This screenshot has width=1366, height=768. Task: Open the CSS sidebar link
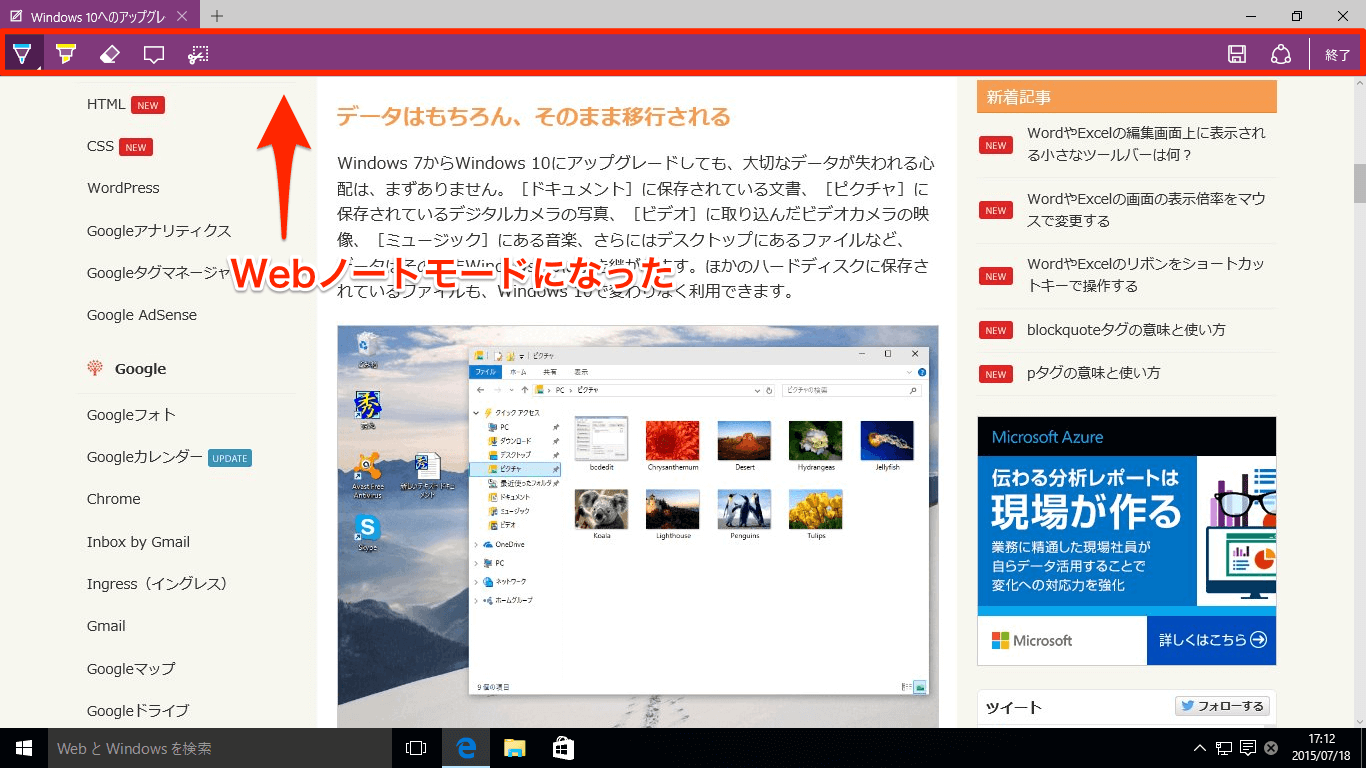pos(100,146)
